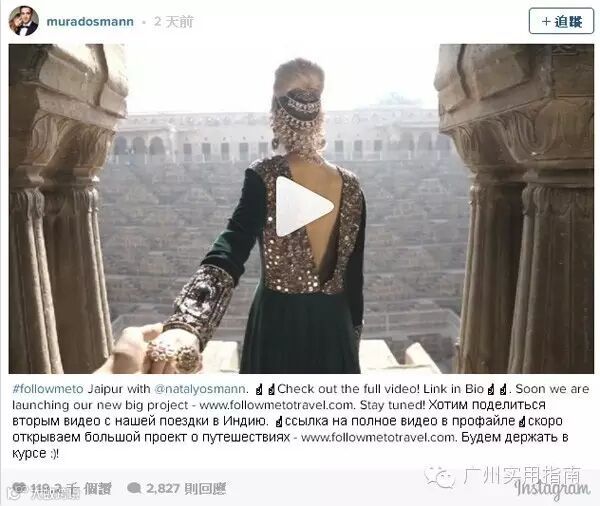Open the muradosmann profile avatar

24,21
